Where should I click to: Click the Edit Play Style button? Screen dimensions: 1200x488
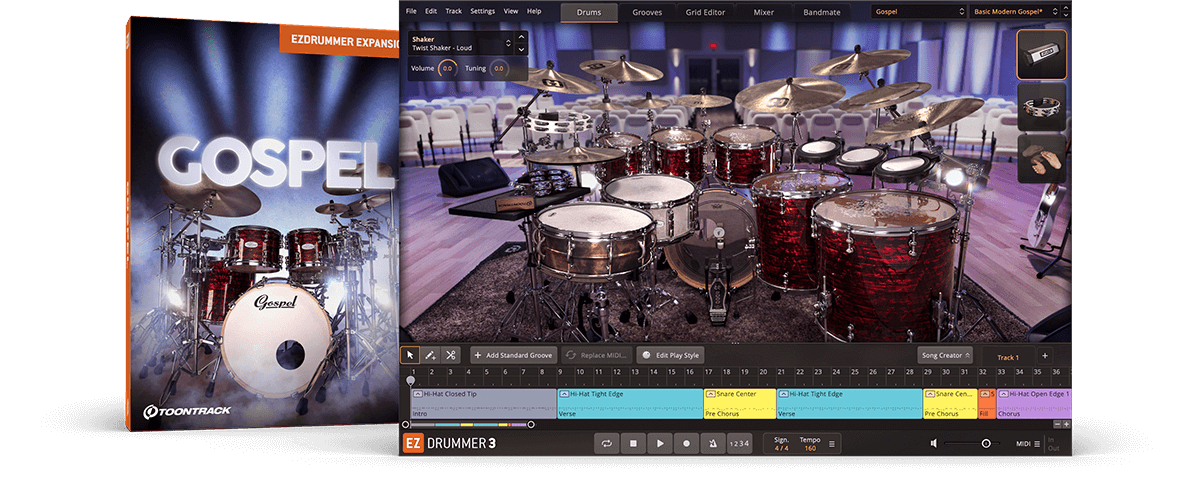coord(671,355)
